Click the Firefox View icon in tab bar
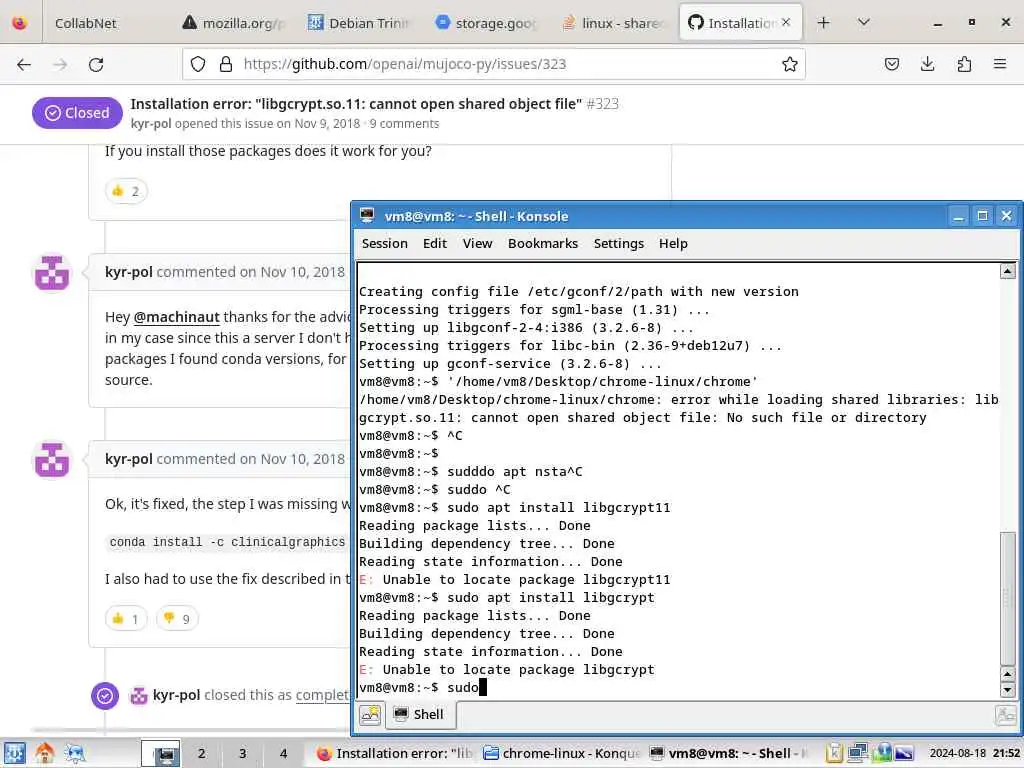Screen dimensions: 1024x768 click(20, 23)
